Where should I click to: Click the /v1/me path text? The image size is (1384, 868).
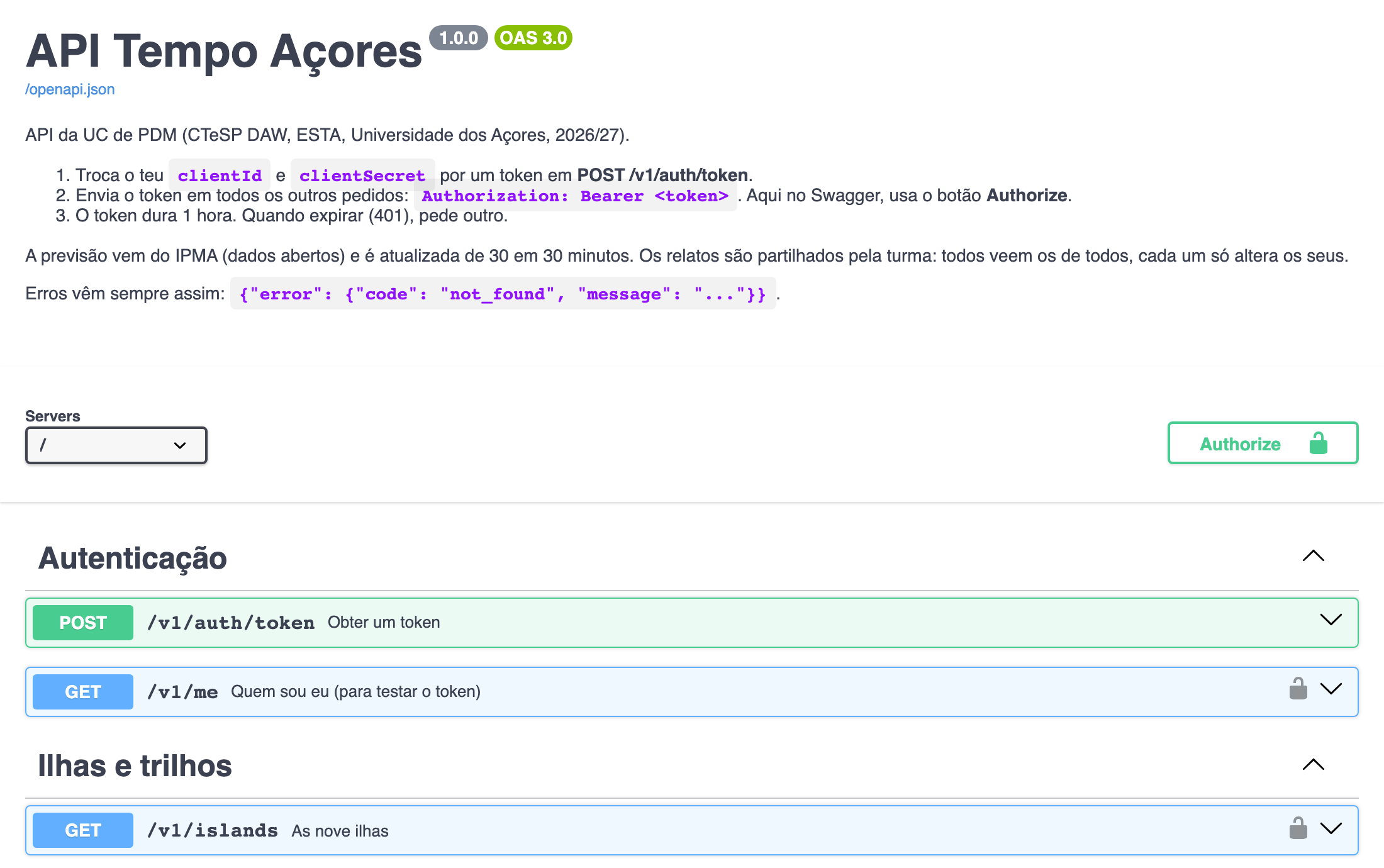pyautogui.click(x=182, y=692)
